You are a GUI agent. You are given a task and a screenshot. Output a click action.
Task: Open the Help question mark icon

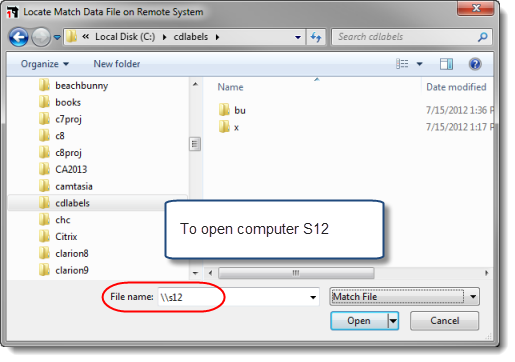click(475, 64)
